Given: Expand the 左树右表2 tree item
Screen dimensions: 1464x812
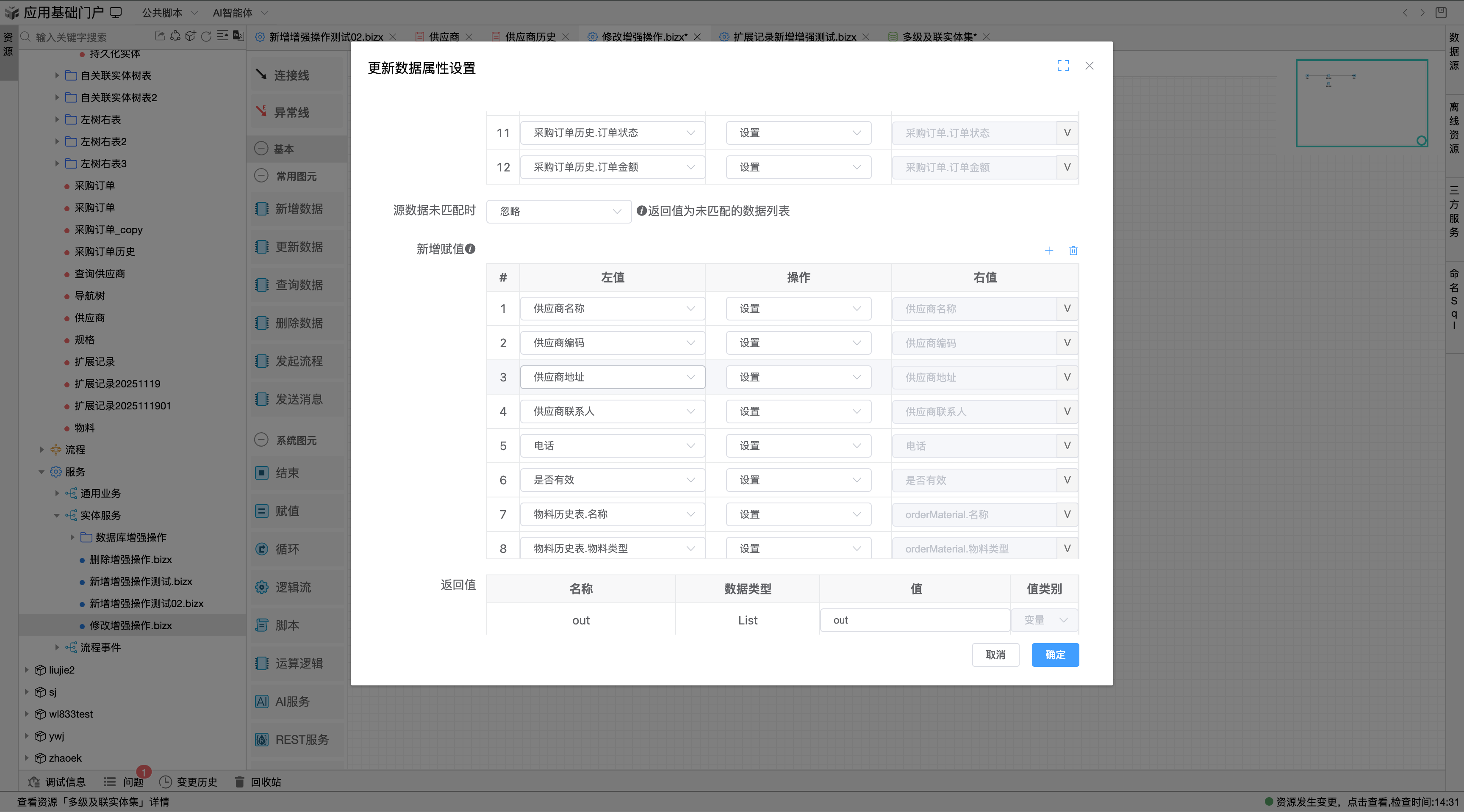Looking at the screenshot, I should tap(57, 141).
